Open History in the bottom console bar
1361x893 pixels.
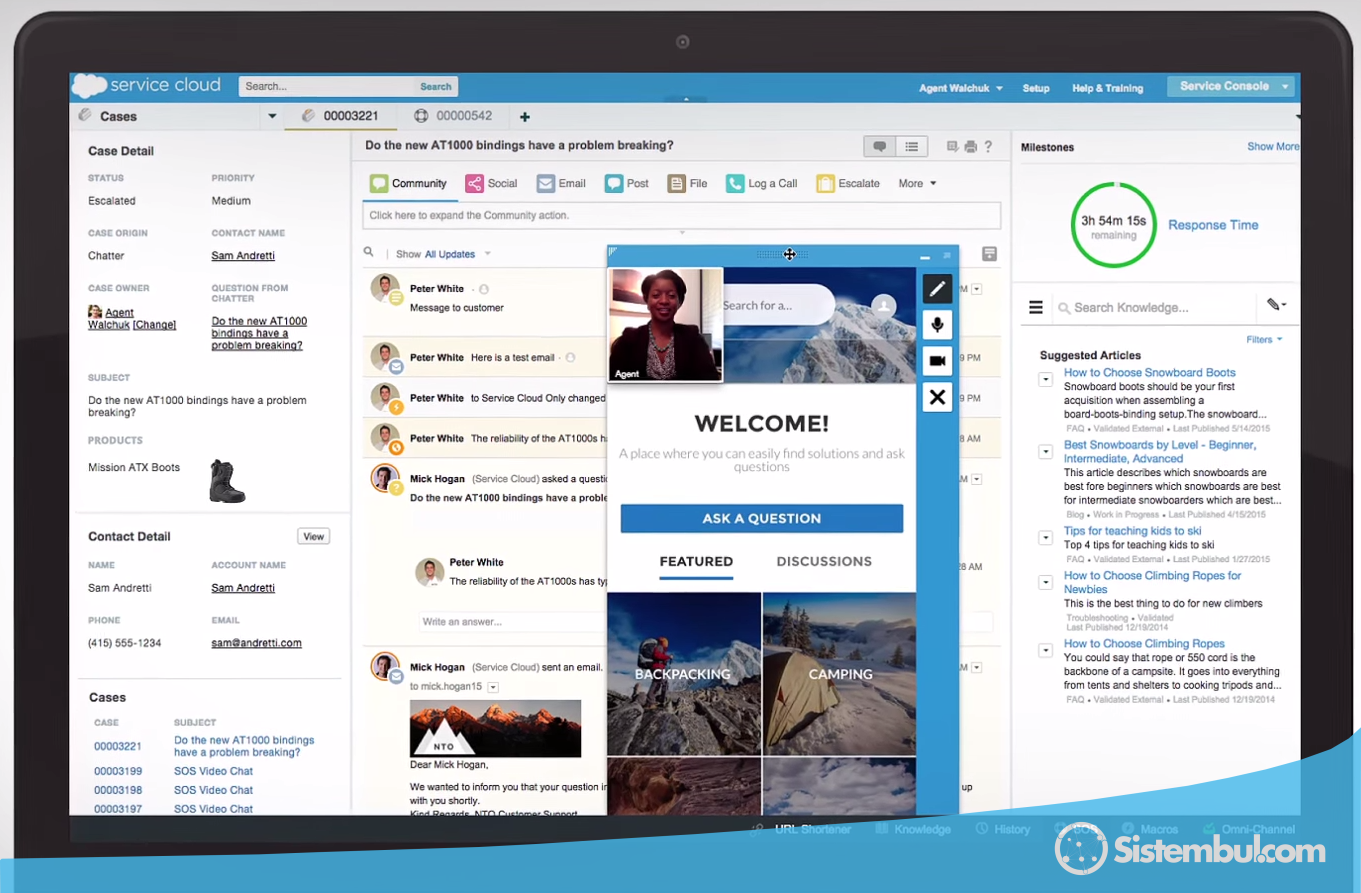1003,829
